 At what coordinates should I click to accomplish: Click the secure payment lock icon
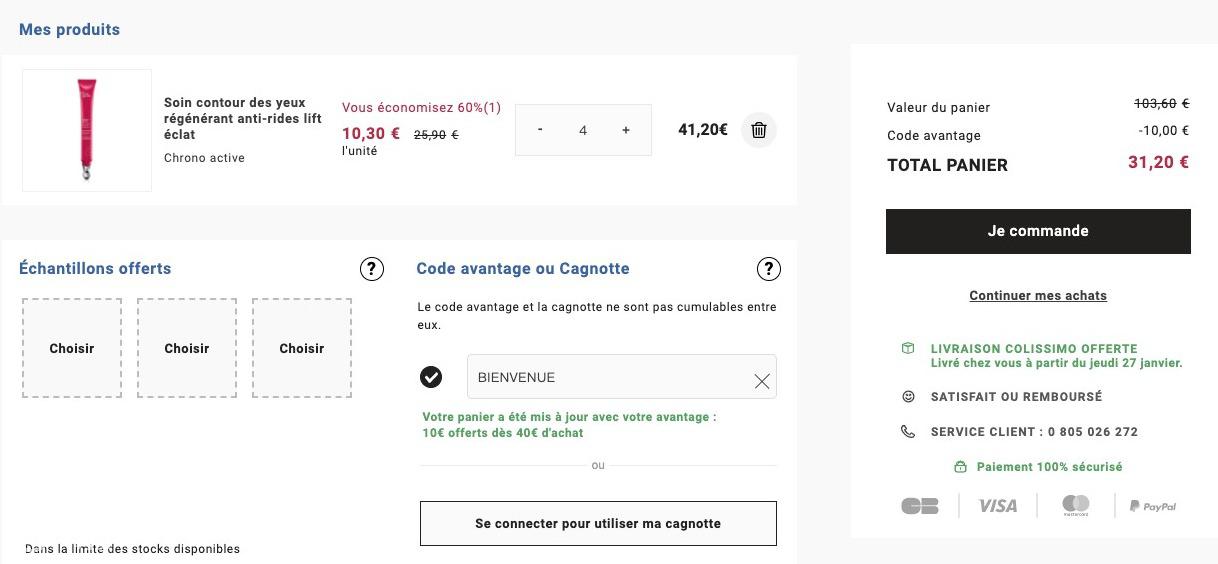click(960, 467)
